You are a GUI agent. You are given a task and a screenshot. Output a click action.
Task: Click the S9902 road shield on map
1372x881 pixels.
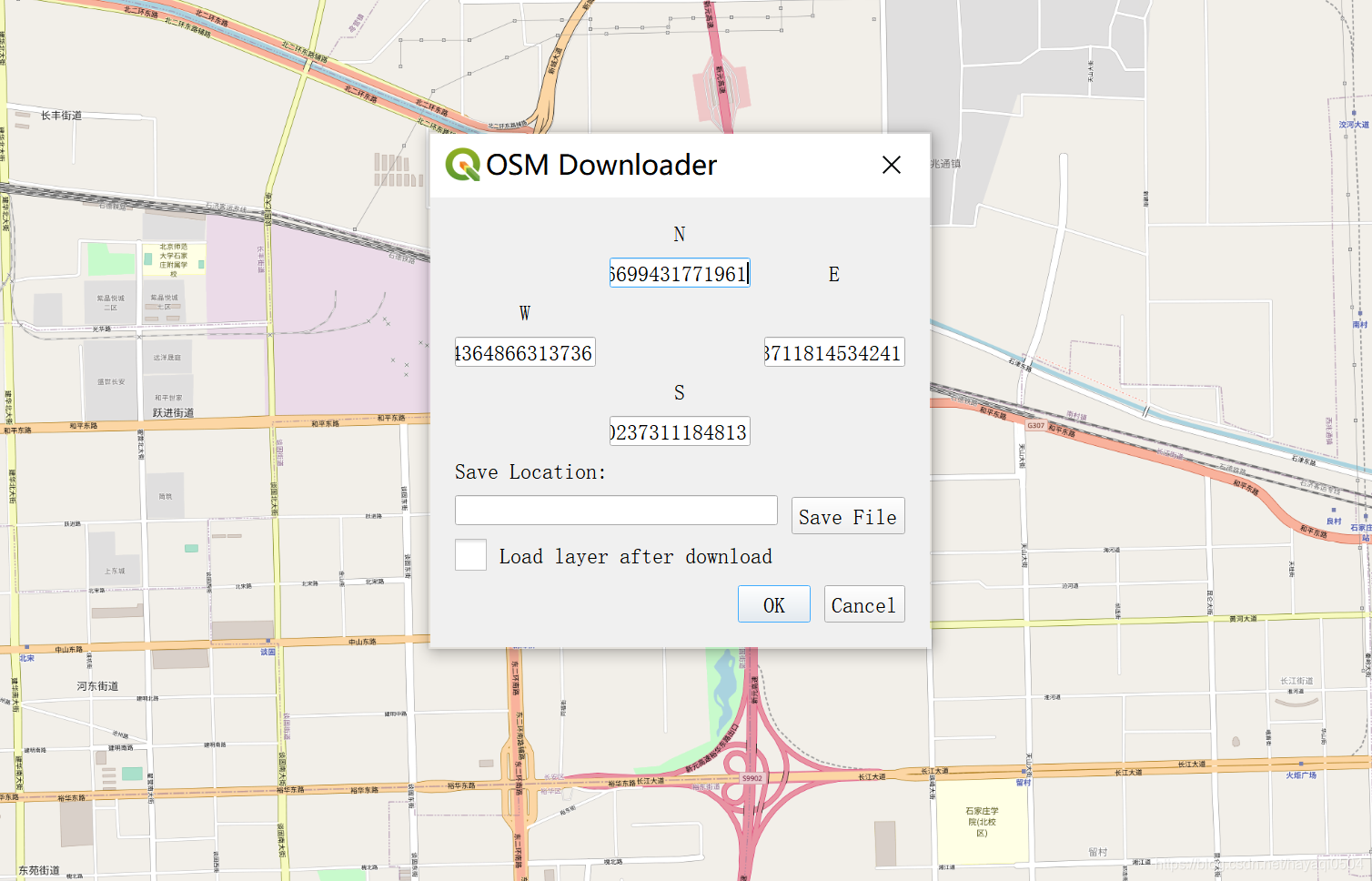tap(752, 778)
